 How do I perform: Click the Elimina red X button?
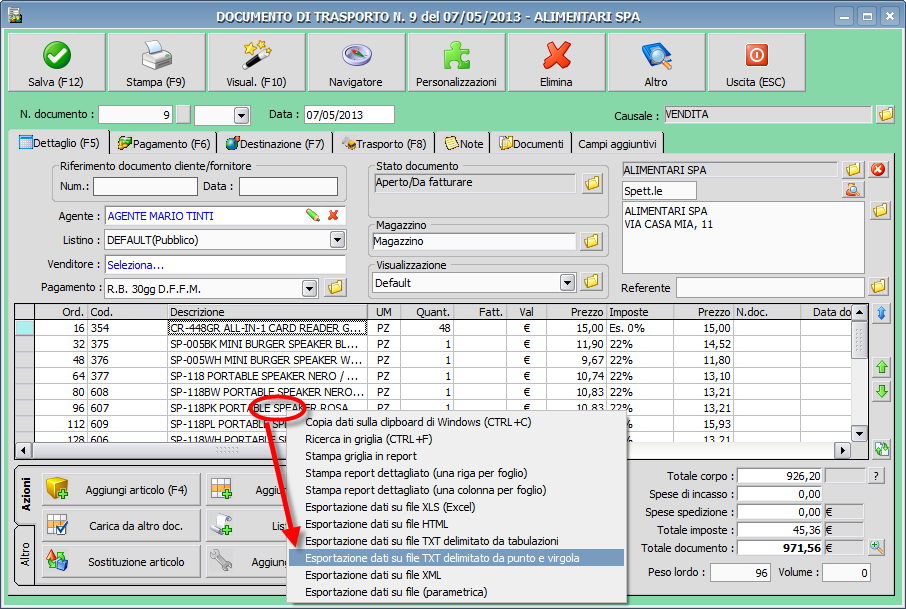pos(556,62)
